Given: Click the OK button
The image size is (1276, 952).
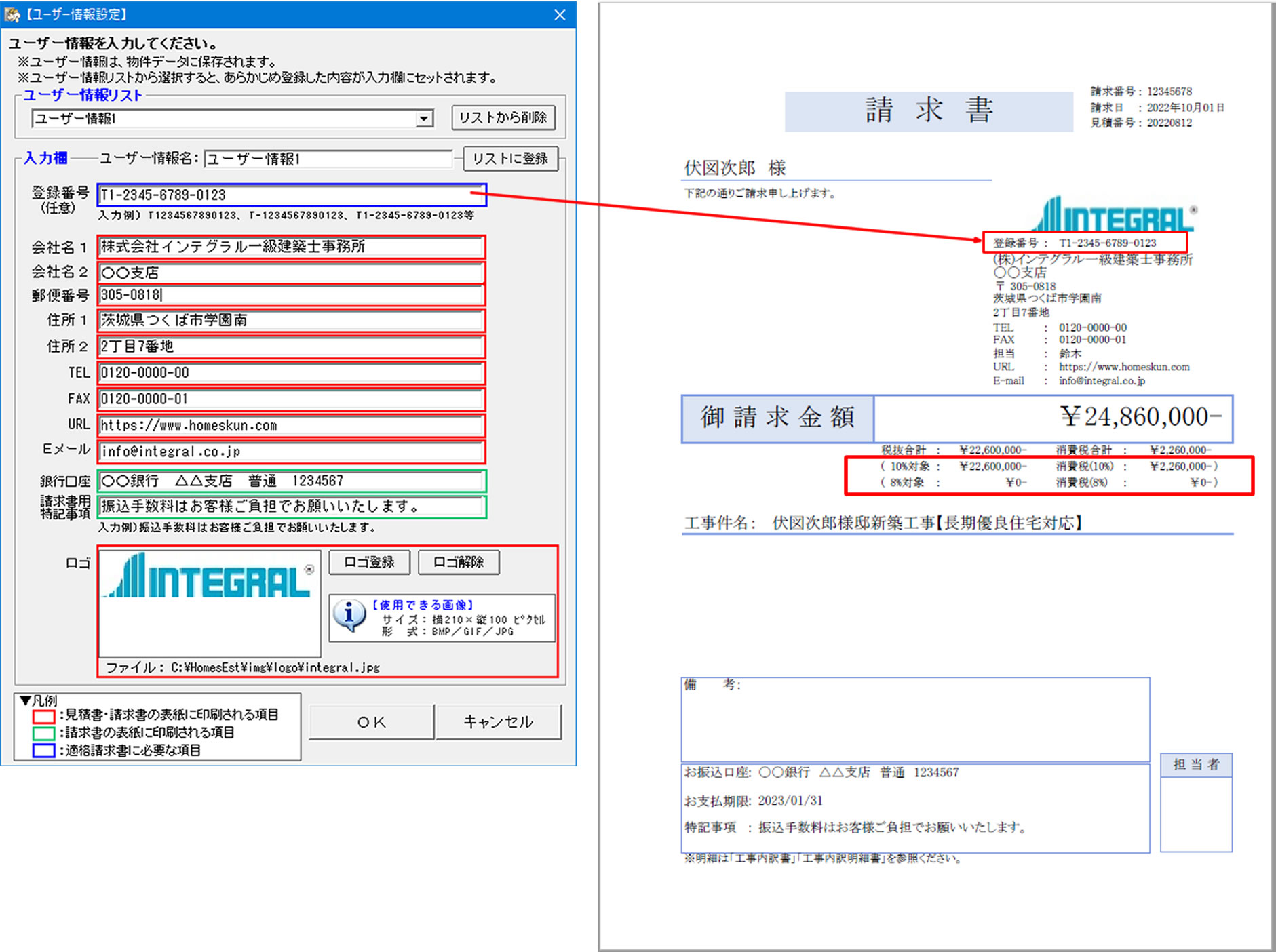Looking at the screenshot, I should point(371,722).
